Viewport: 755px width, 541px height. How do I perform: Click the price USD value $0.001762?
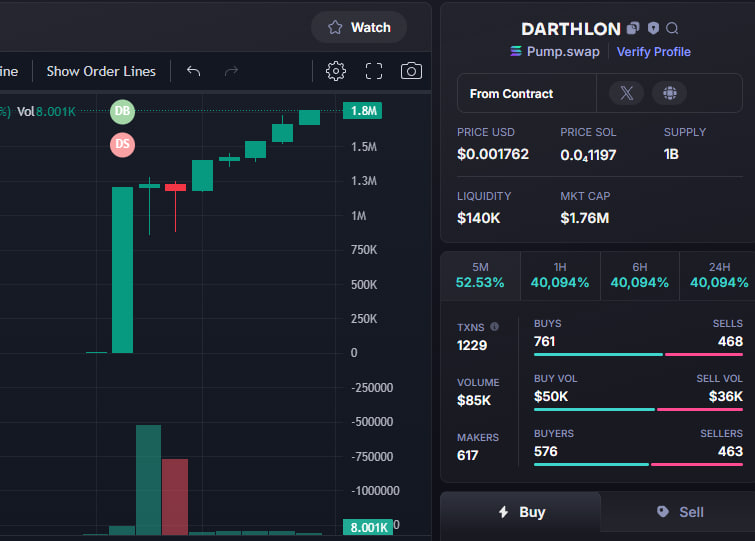(493, 154)
